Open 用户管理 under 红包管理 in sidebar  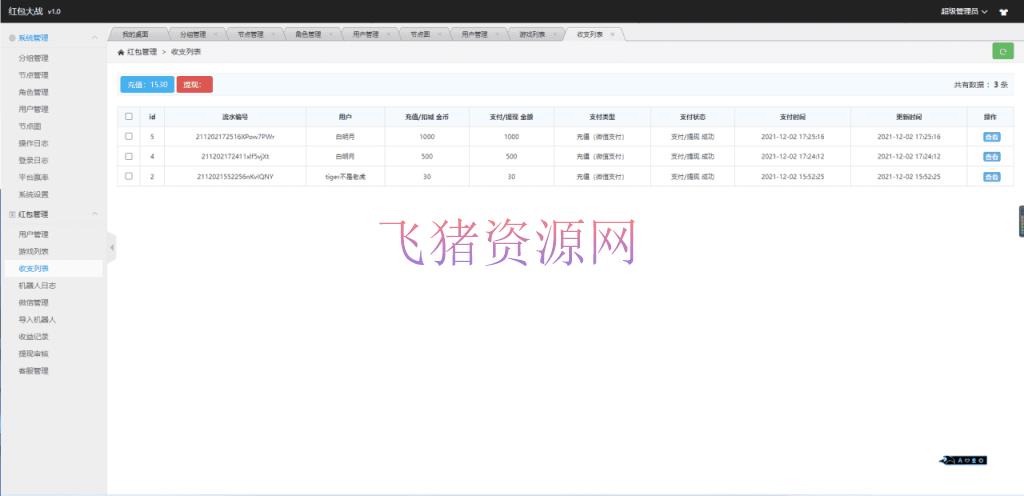33,234
